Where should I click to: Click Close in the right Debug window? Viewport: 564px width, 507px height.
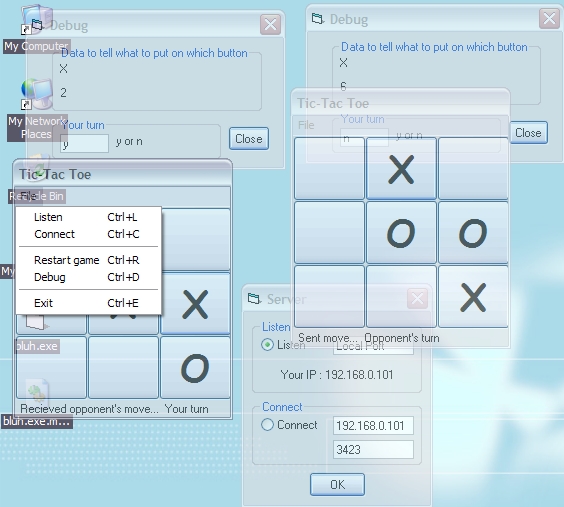[528, 133]
